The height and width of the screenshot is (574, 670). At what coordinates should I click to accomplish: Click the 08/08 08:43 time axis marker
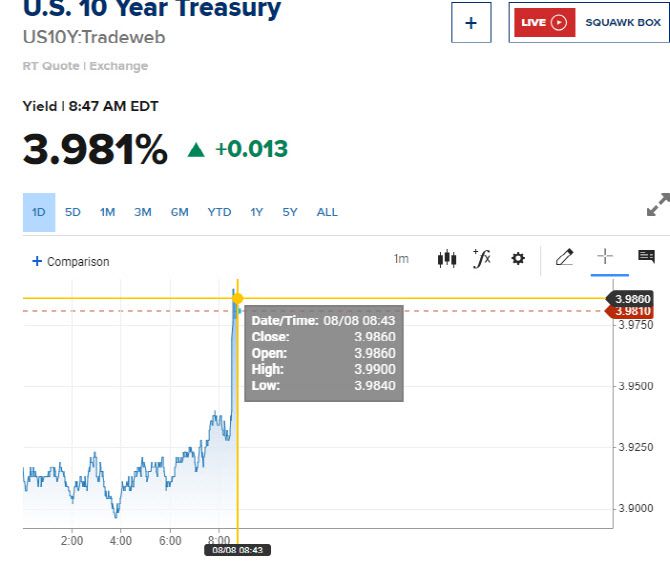238,550
